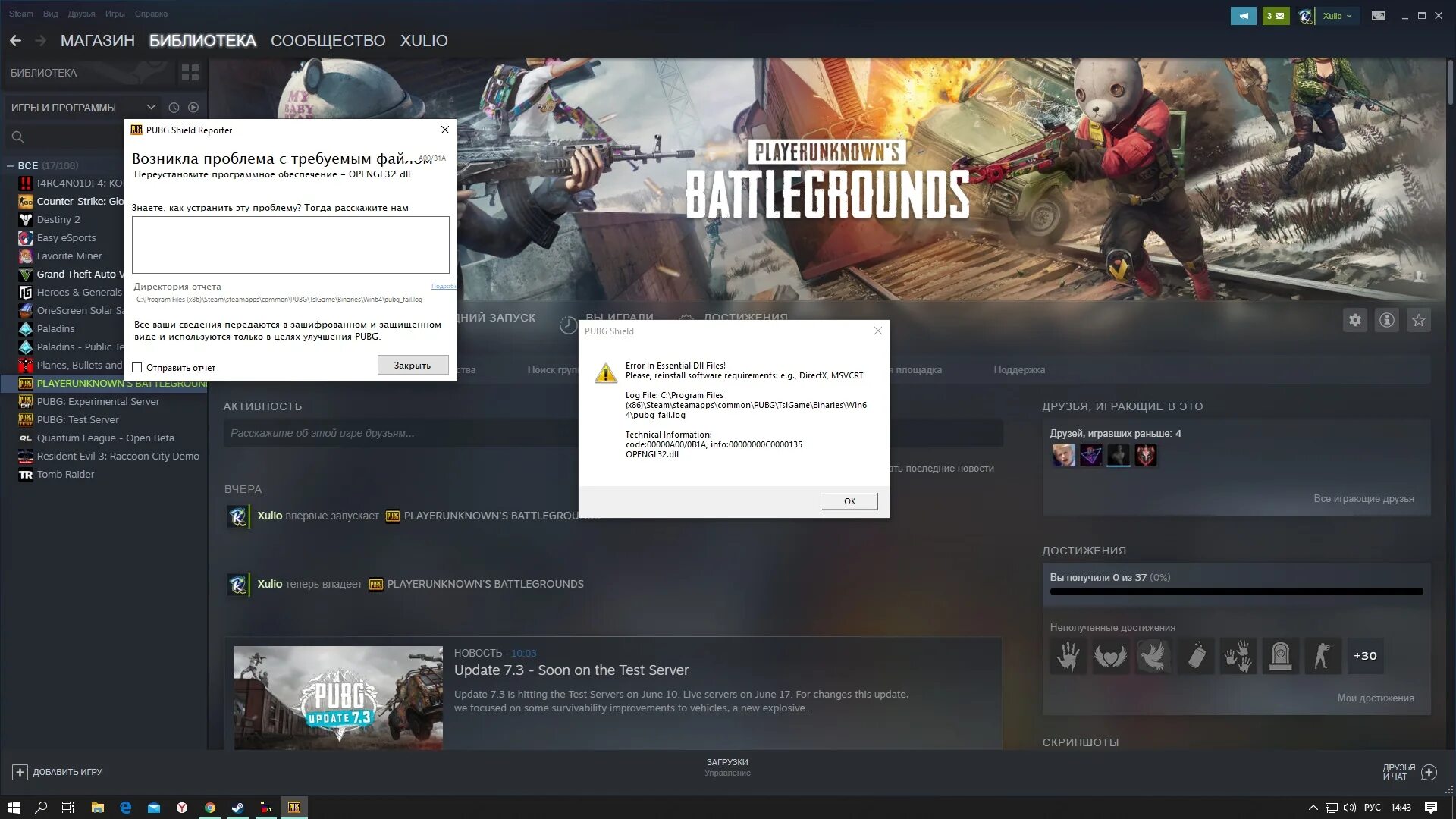Show hidden system tray icons chevron
The image size is (1456, 819).
[1313, 808]
